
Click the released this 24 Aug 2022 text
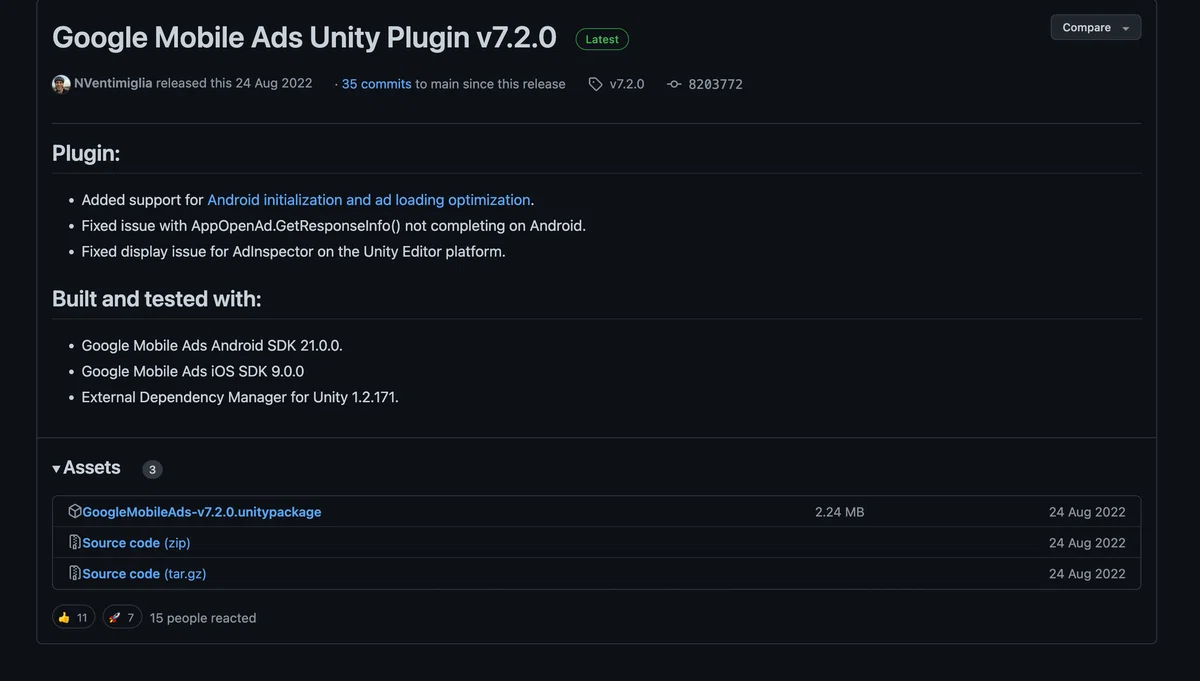(234, 84)
